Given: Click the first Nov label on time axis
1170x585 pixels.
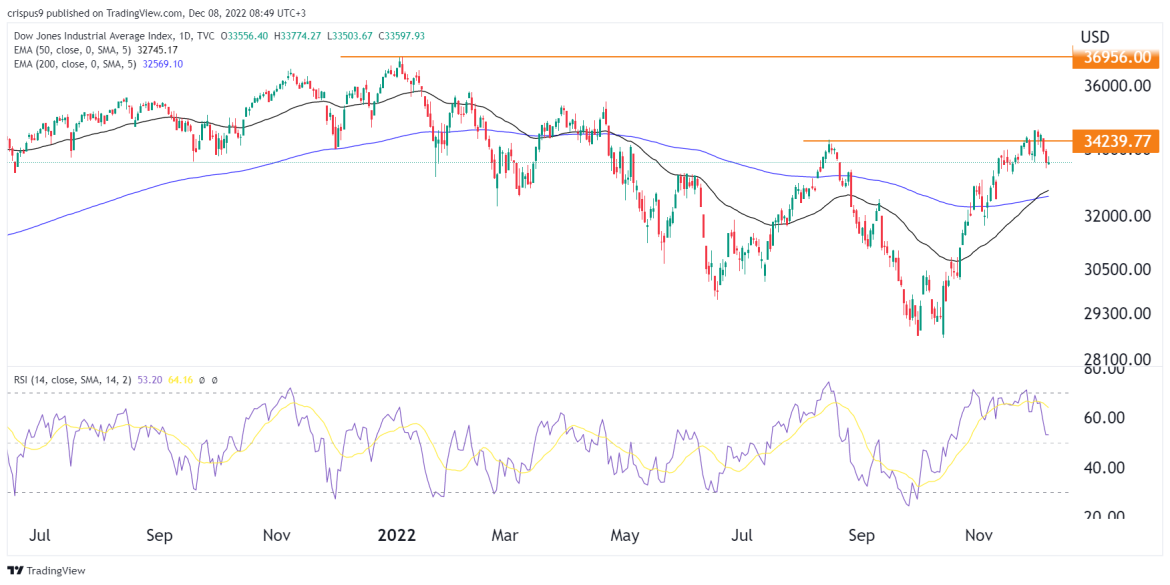Looking at the screenshot, I should click(277, 536).
